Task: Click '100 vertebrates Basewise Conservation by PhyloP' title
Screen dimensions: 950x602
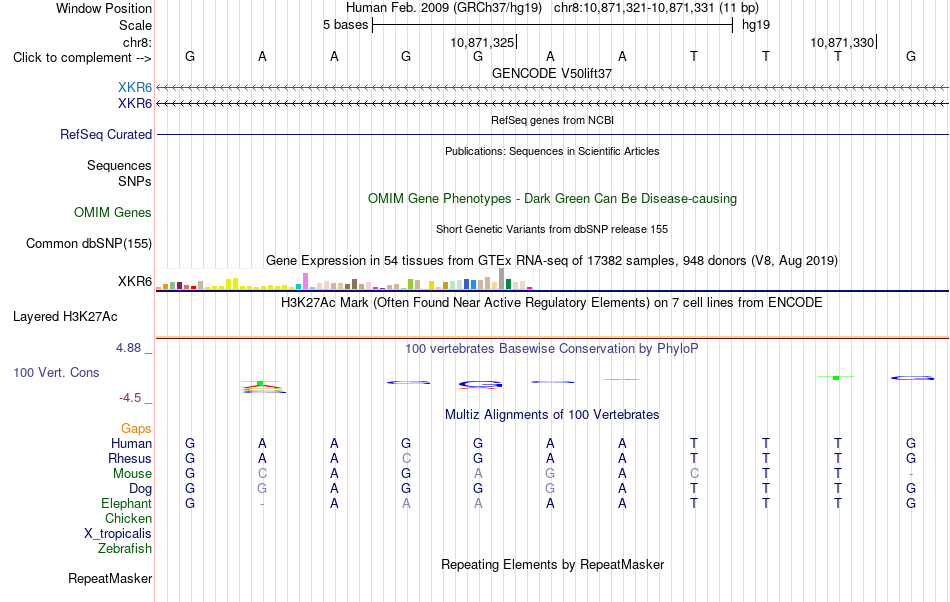Action: tap(552, 349)
